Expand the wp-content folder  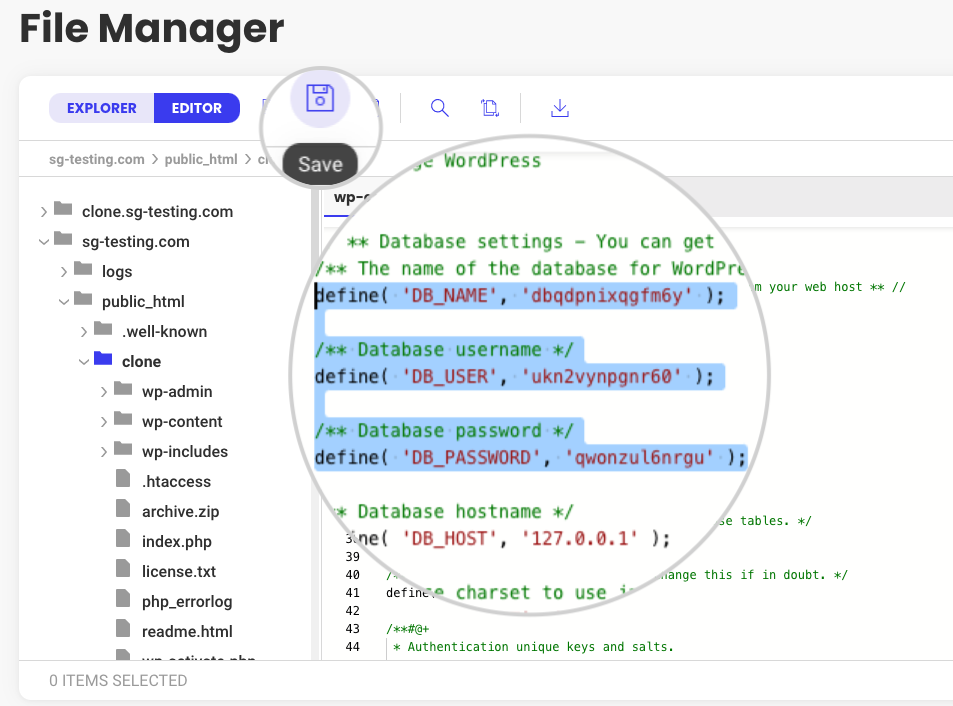click(x=104, y=422)
